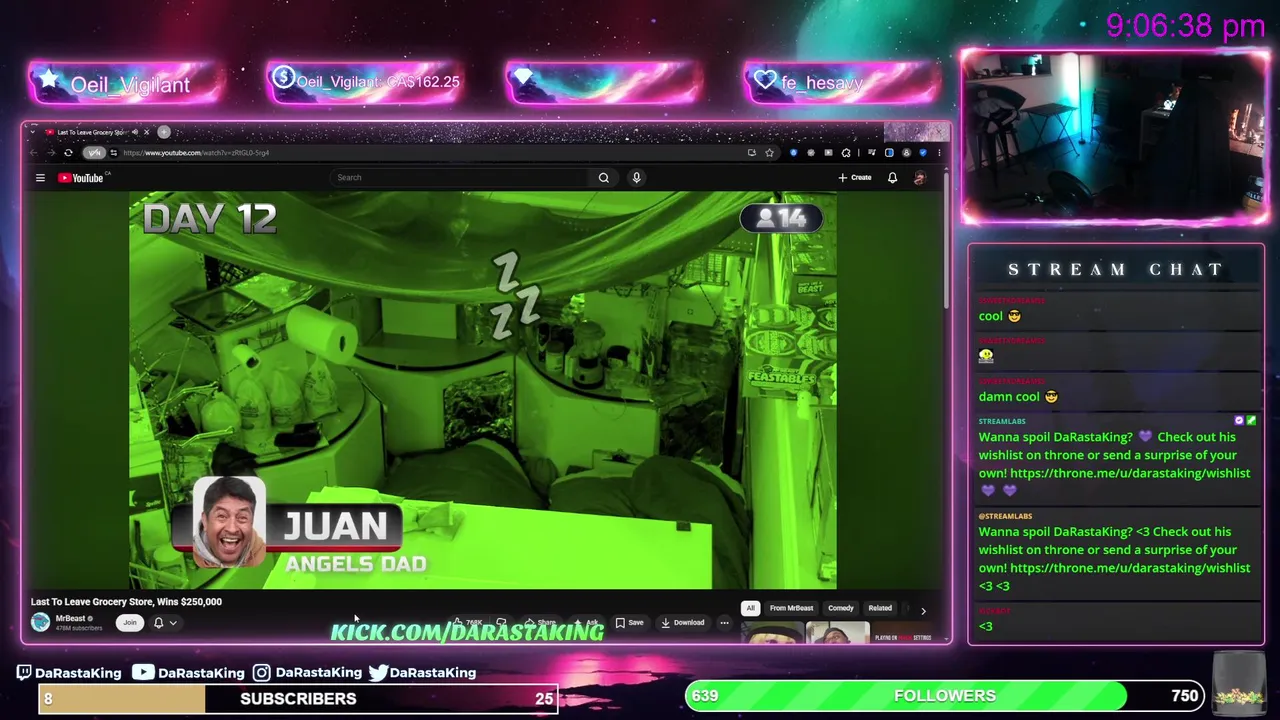
Task: Click the subscribers goal progress bar
Action: (x=298, y=698)
